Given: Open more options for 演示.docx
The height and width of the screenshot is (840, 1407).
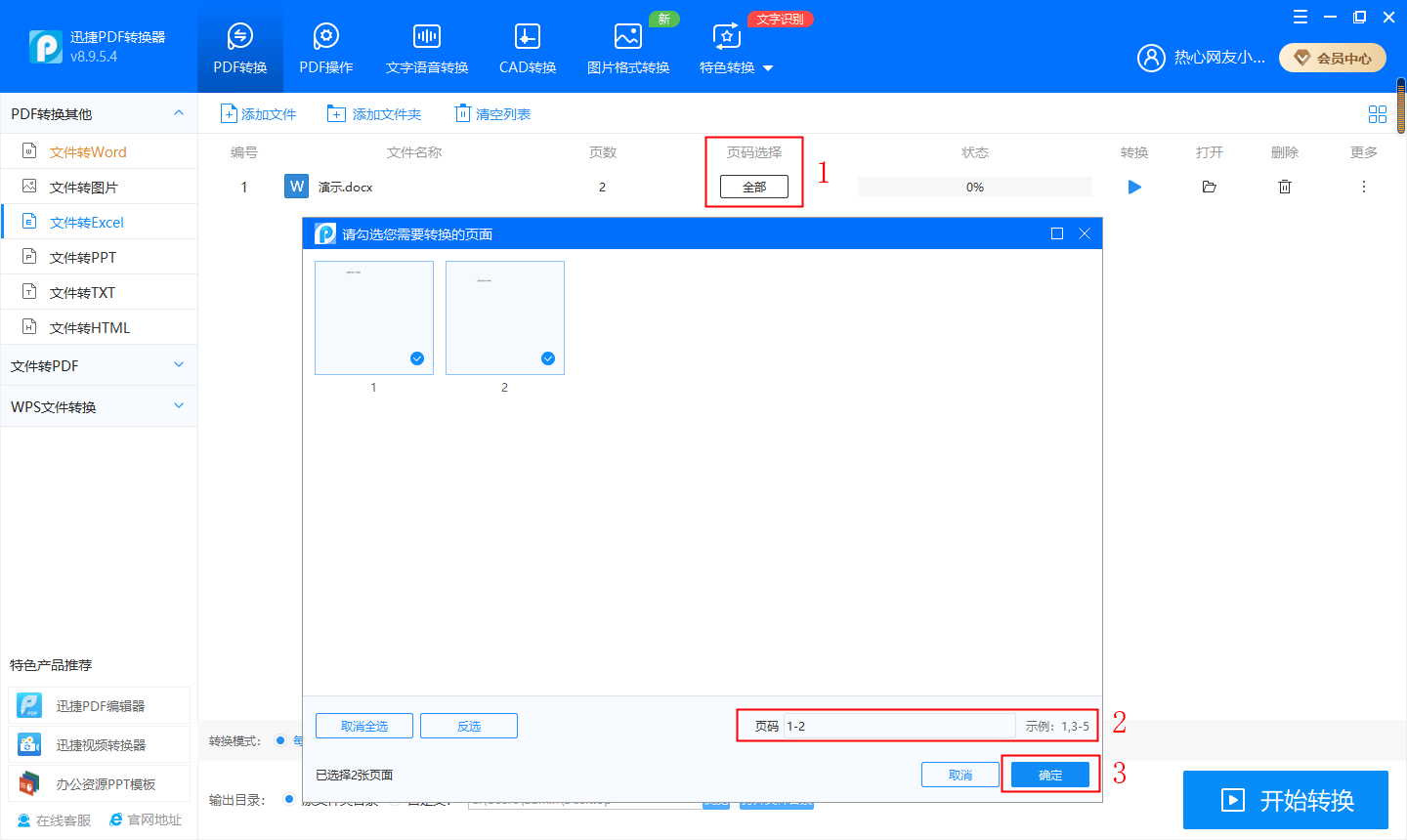Looking at the screenshot, I should [1364, 187].
